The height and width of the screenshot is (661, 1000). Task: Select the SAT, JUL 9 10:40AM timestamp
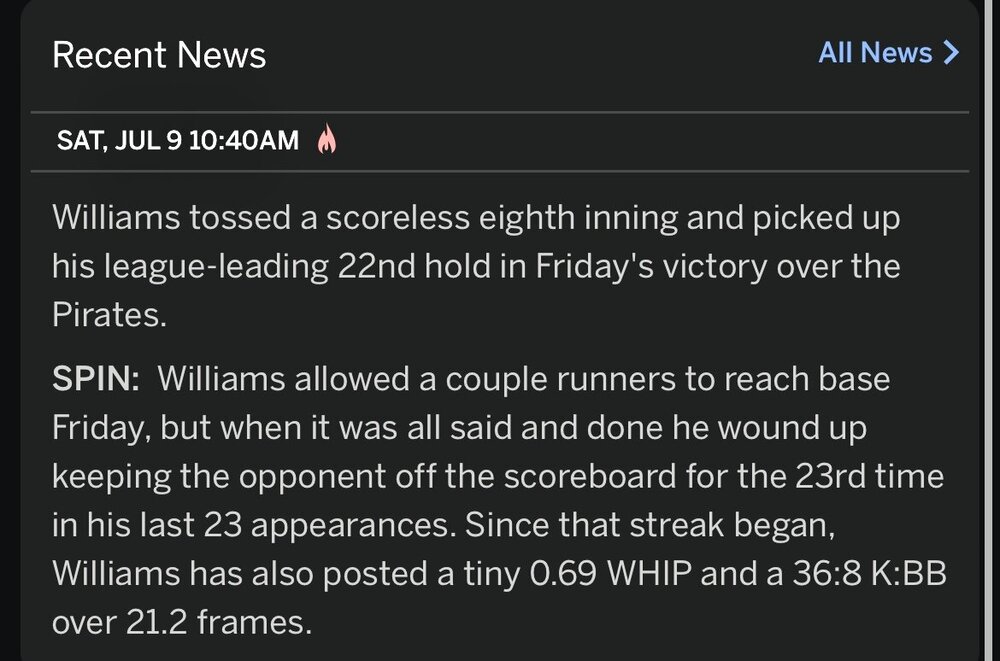pyautogui.click(x=177, y=141)
